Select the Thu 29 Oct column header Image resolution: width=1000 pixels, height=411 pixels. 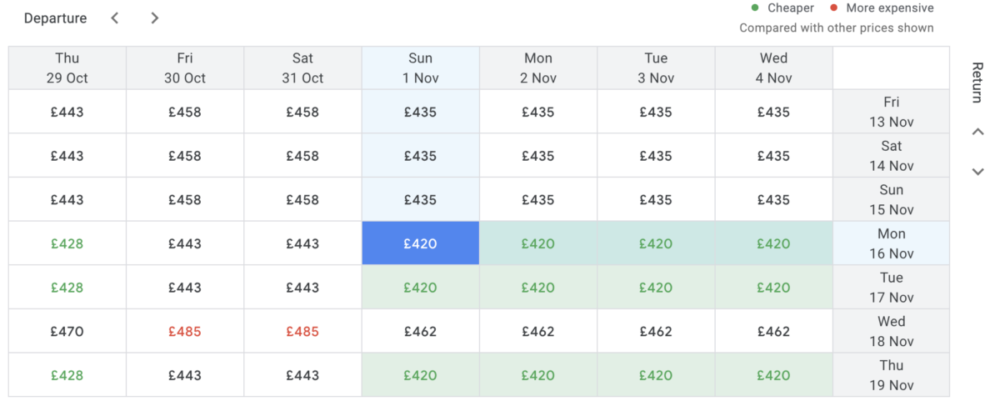point(67,68)
